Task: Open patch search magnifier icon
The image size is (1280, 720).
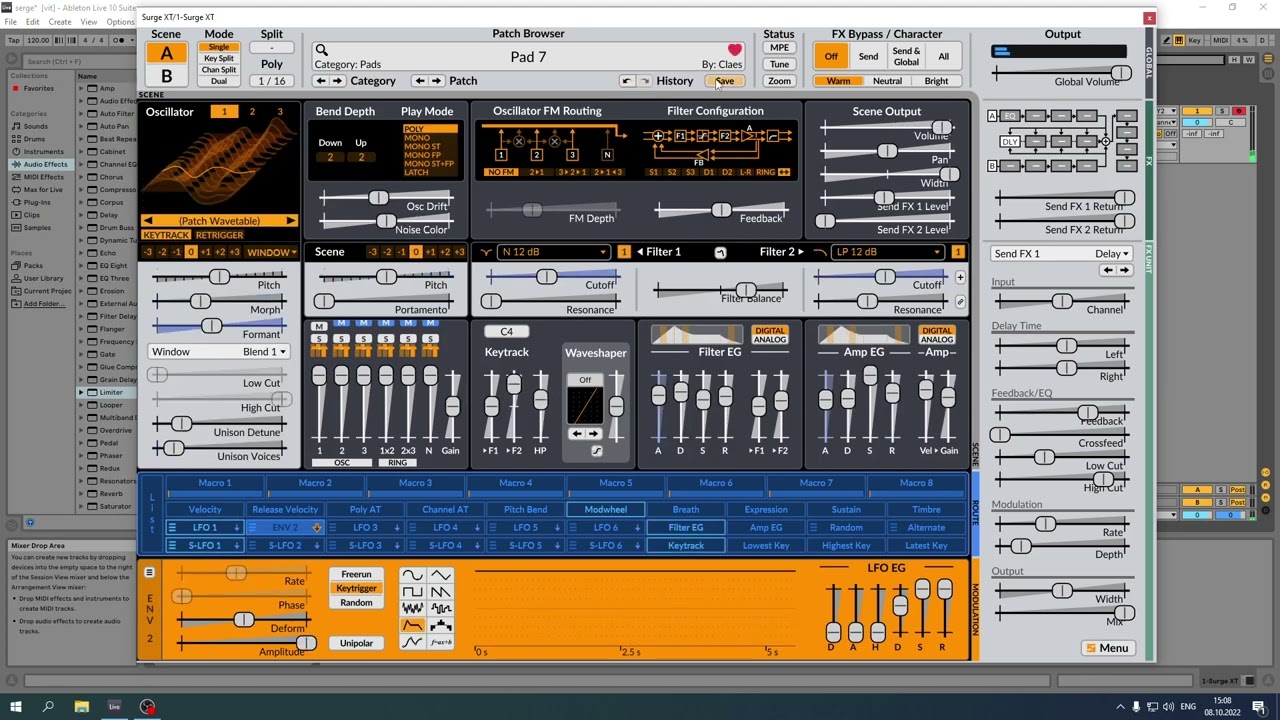Action: coord(321,50)
